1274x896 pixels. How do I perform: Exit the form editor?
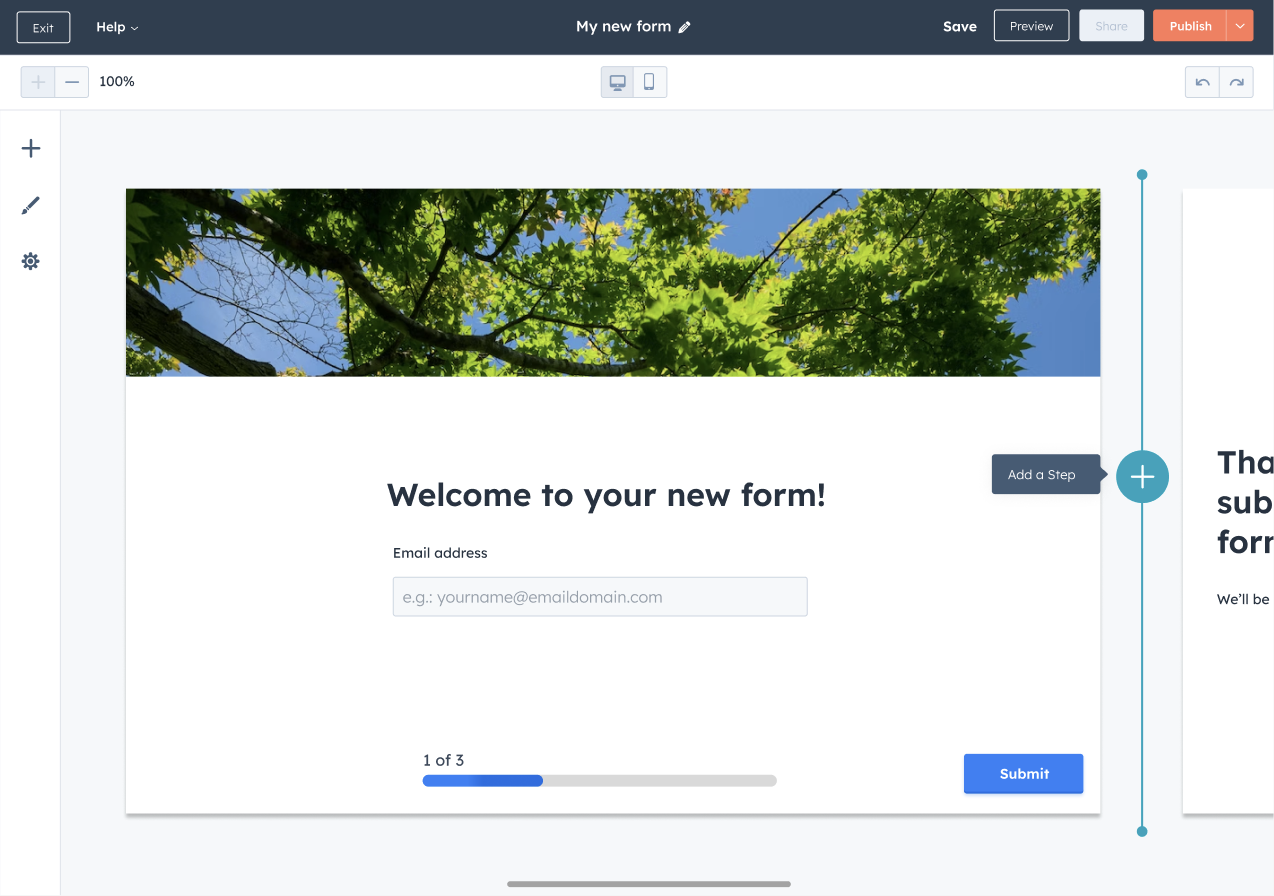[43, 27]
